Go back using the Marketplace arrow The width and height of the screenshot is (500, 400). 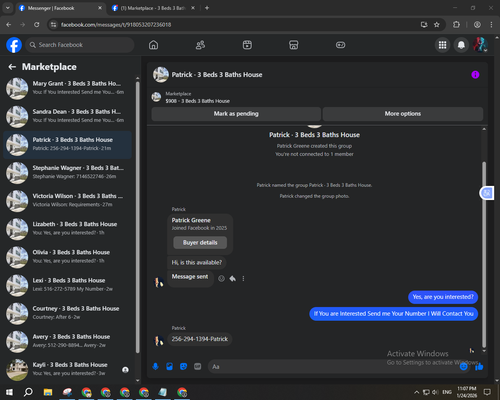[x=12, y=67]
